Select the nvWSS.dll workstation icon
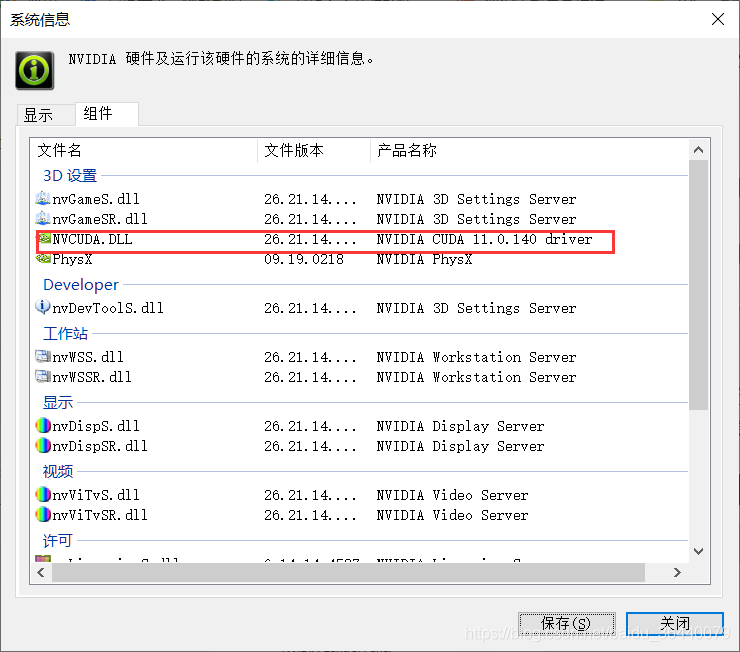Screen dimensions: 740x652 pyautogui.click(x=43, y=356)
